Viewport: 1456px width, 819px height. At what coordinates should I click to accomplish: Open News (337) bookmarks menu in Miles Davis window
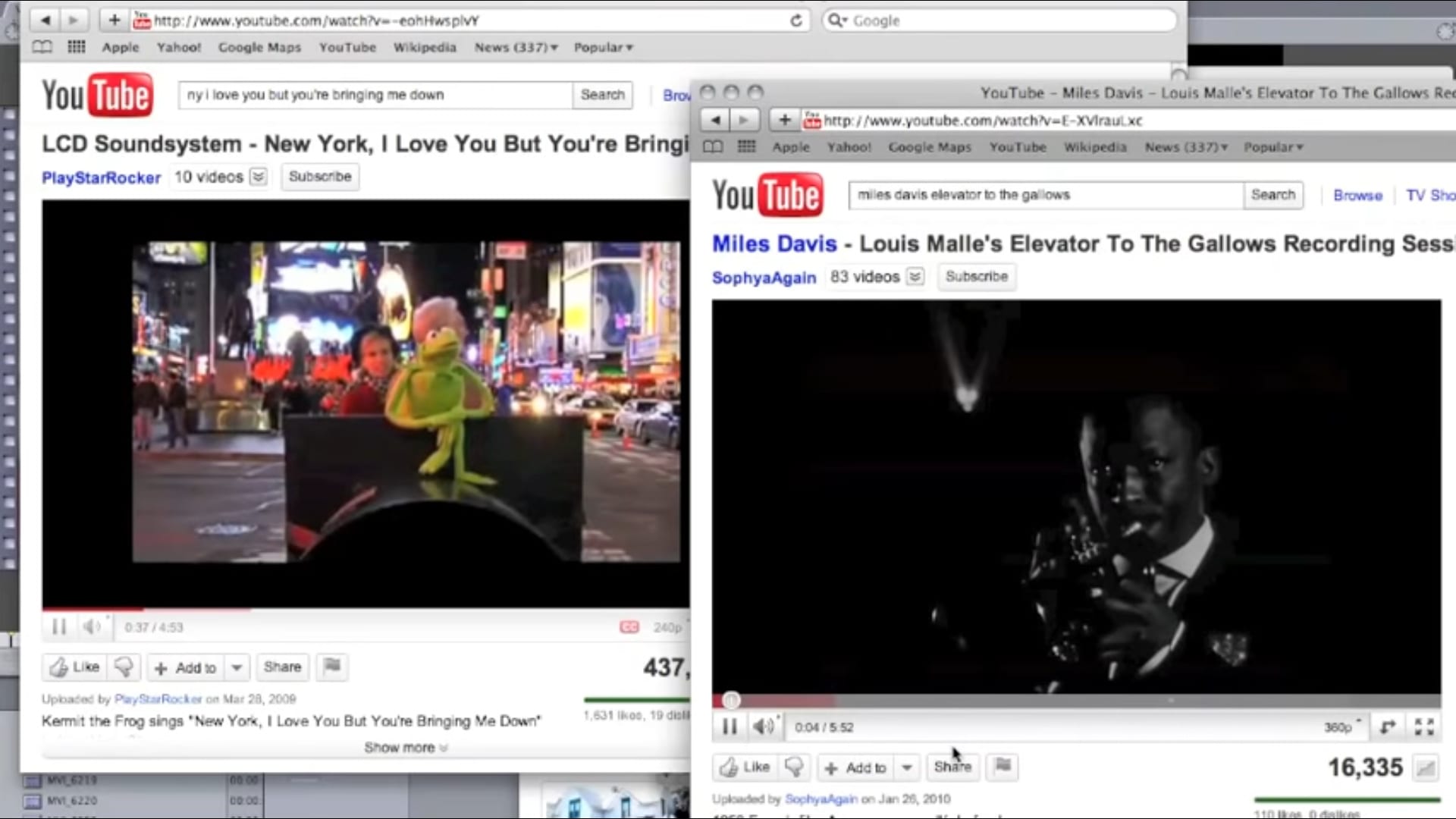click(1186, 147)
